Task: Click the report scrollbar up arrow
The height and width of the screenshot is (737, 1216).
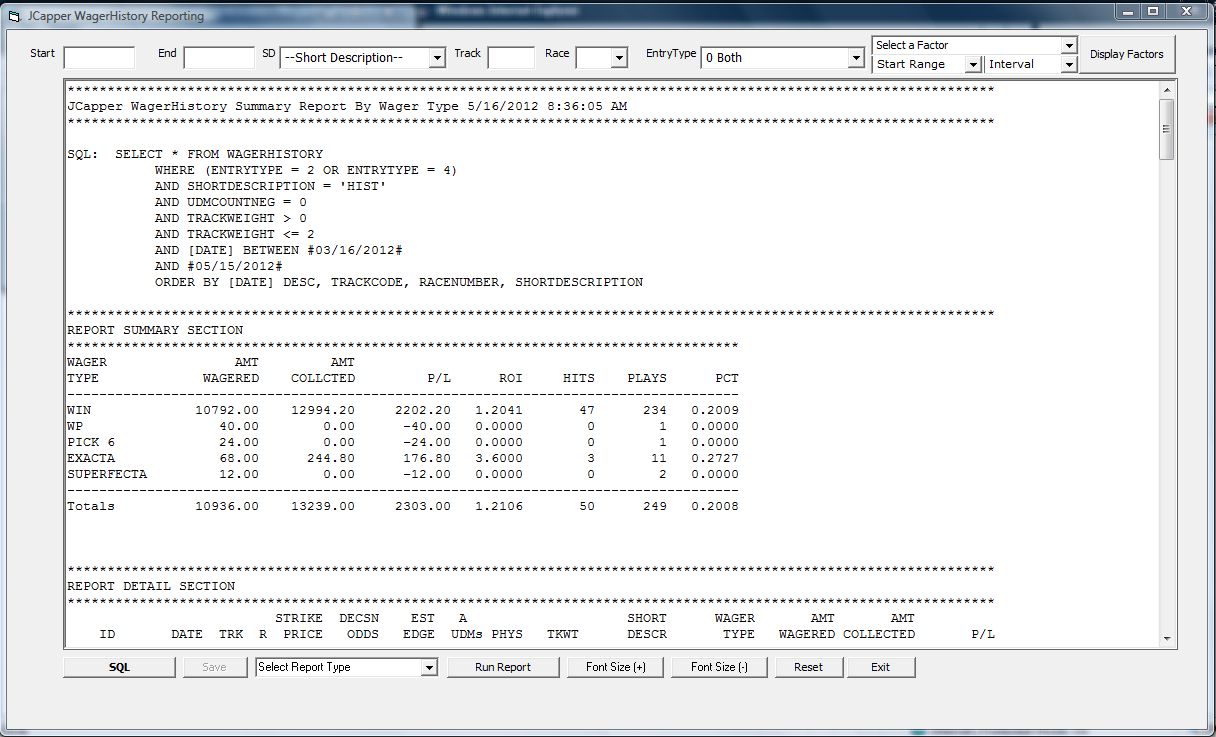Action: tap(1167, 89)
